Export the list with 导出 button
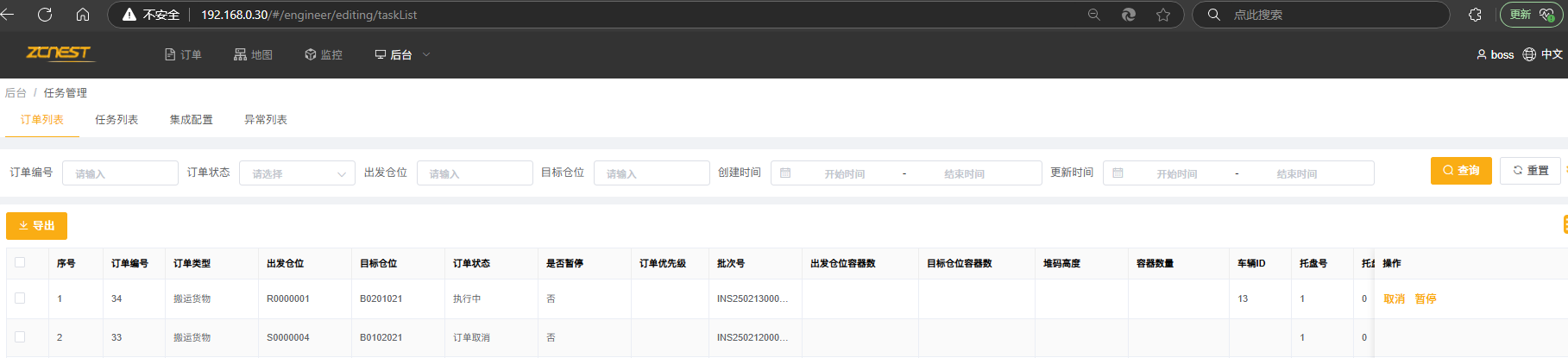This screenshot has width=1568, height=358. click(x=36, y=226)
